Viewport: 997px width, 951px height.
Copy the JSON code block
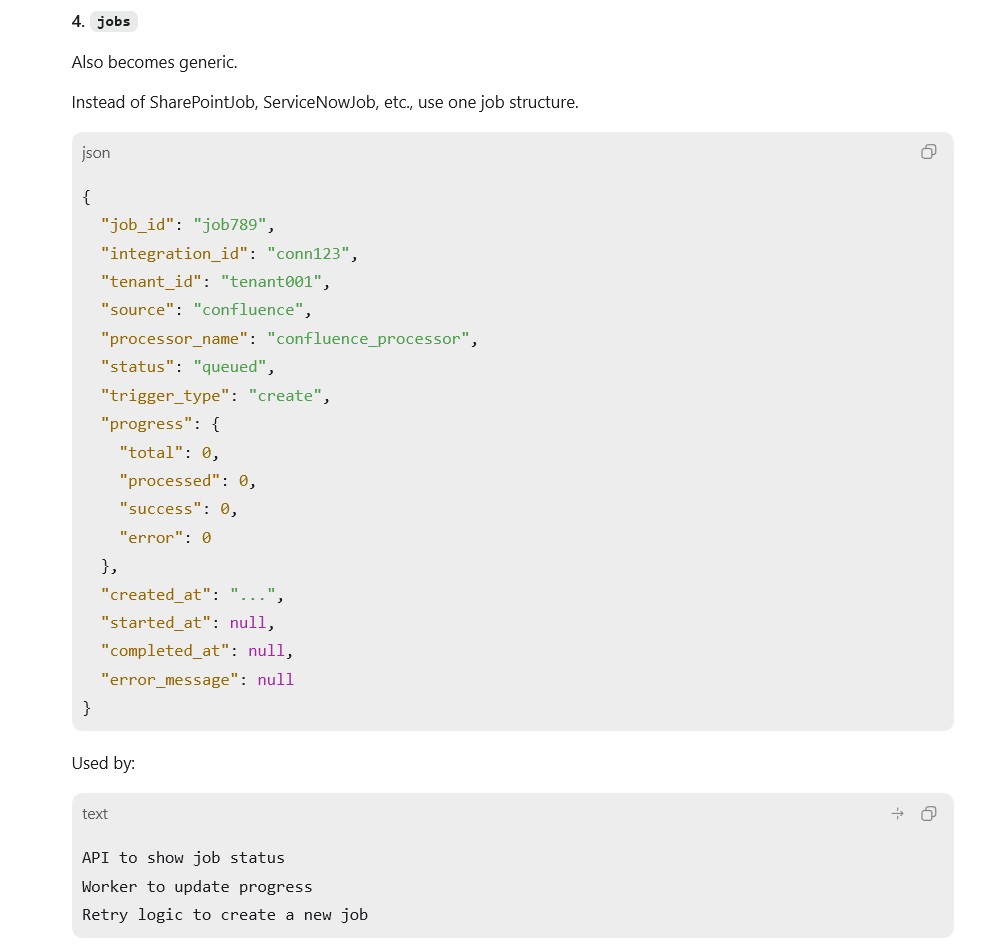point(928,152)
